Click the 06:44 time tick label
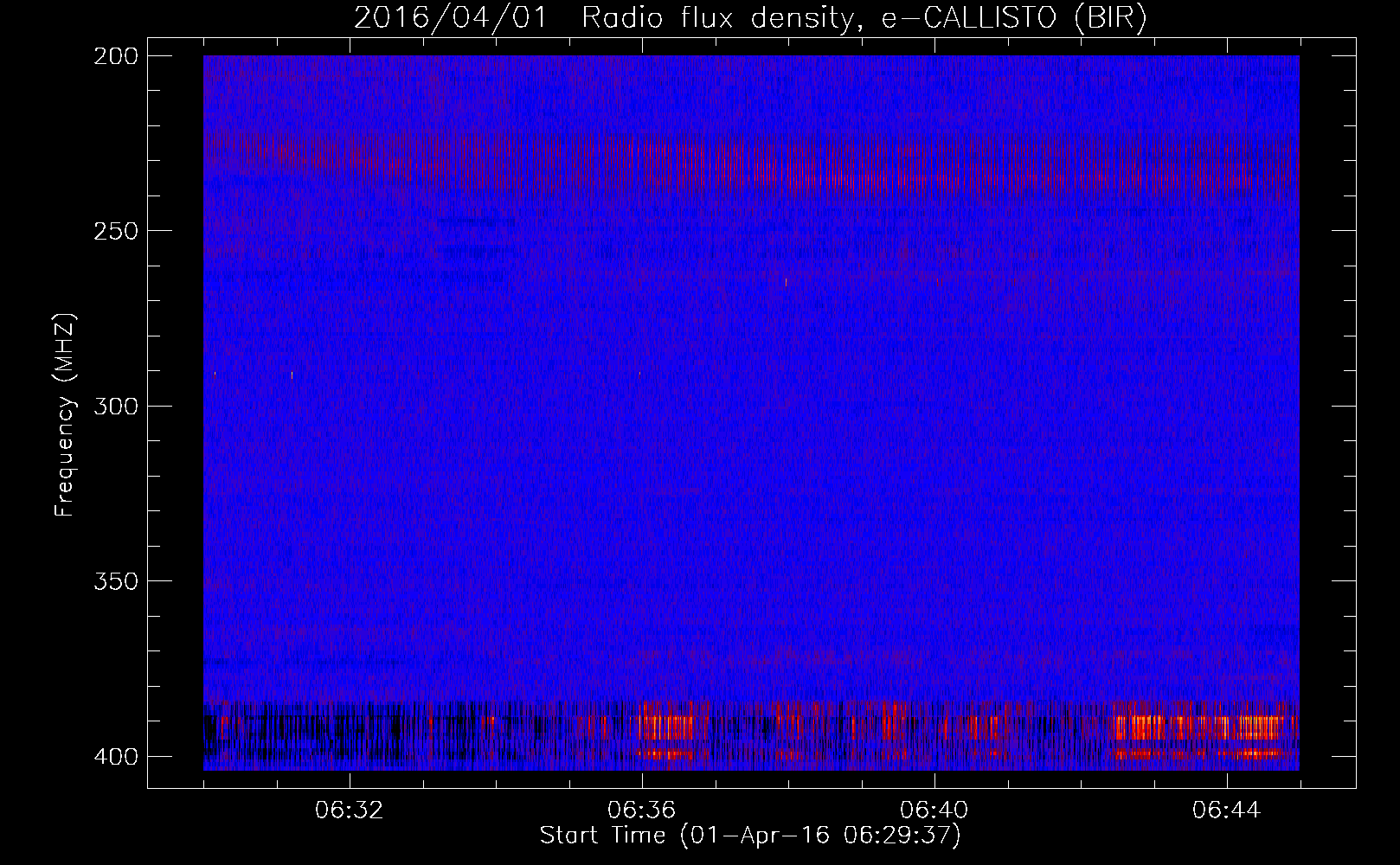 (x=1226, y=811)
